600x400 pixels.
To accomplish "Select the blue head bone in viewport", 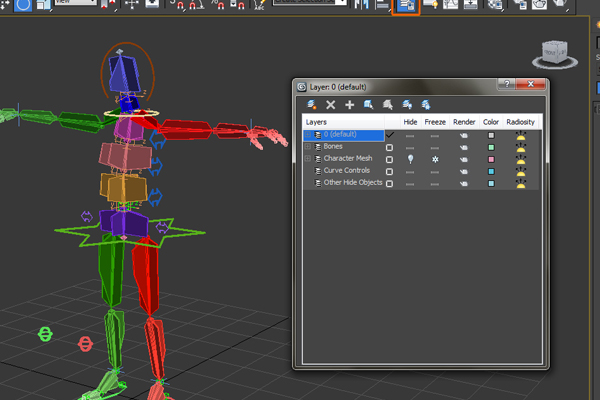I will (x=124, y=73).
